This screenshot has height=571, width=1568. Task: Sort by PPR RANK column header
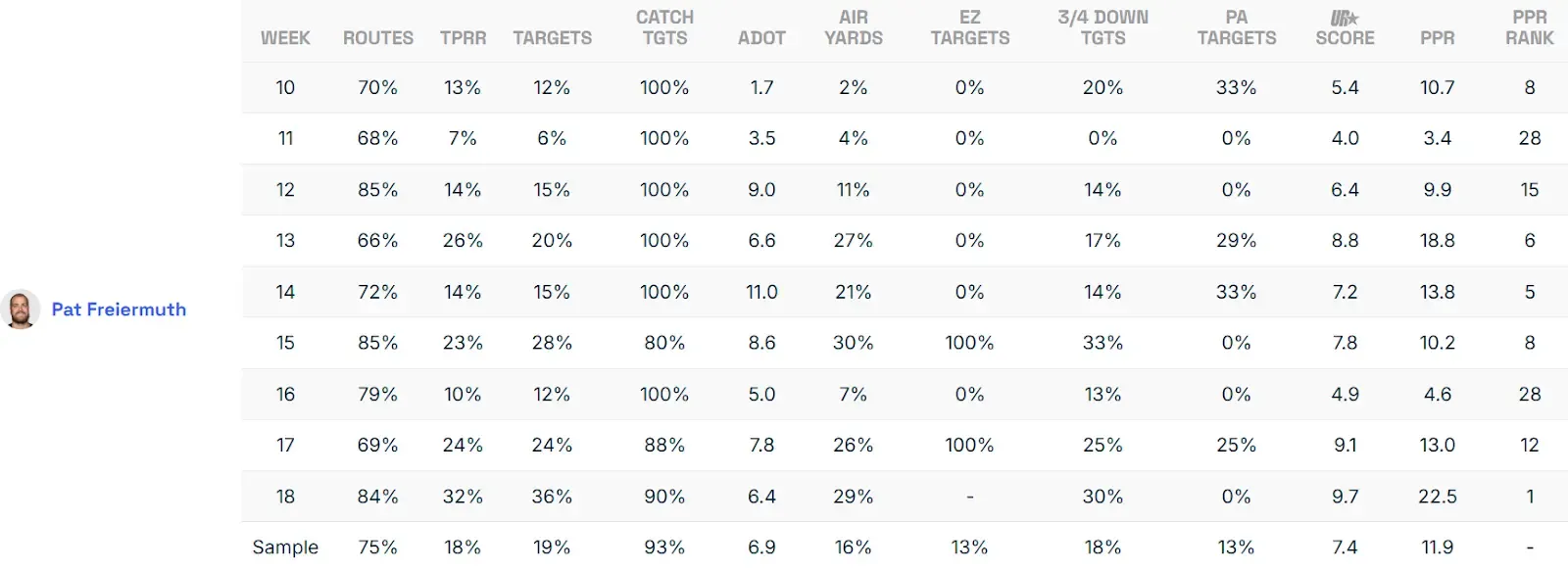[x=1529, y=28]
